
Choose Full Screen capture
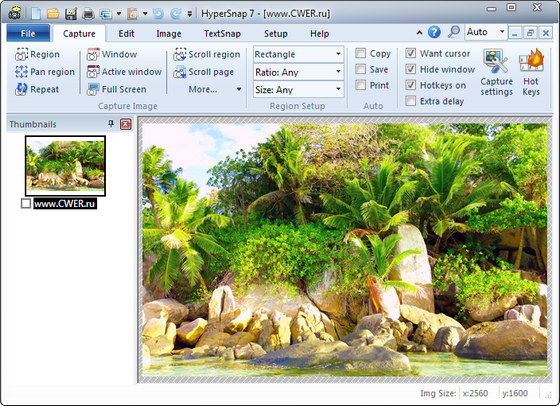[117, 89]
